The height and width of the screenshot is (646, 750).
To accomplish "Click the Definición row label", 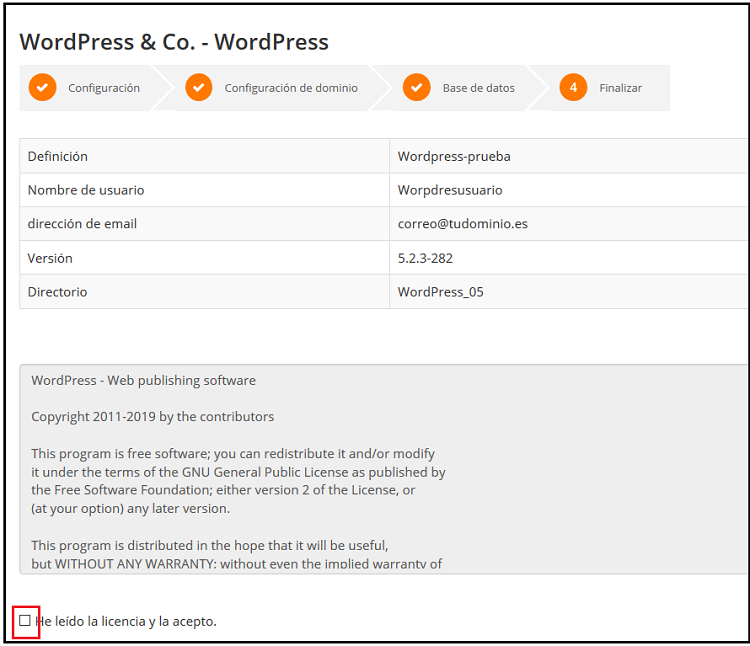I will (x=57, y=156).
